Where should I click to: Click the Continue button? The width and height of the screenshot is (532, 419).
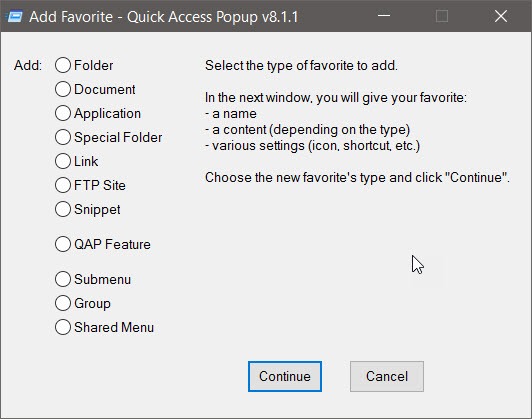click(285, 376)
